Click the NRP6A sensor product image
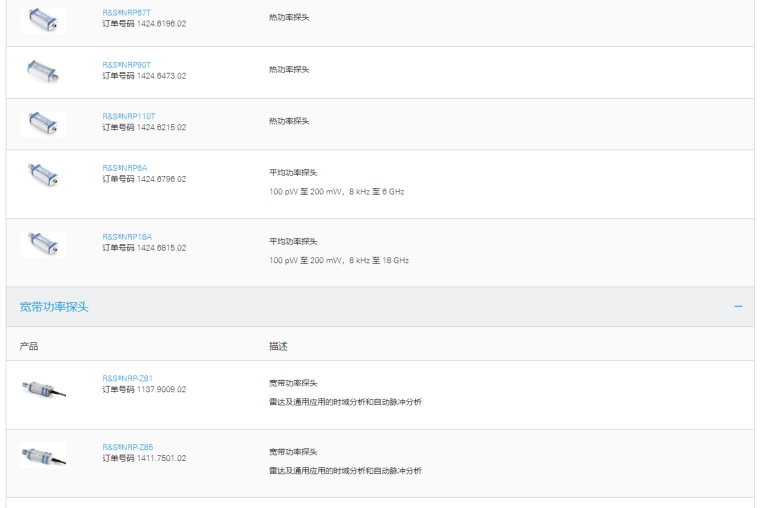 point(42,174)
